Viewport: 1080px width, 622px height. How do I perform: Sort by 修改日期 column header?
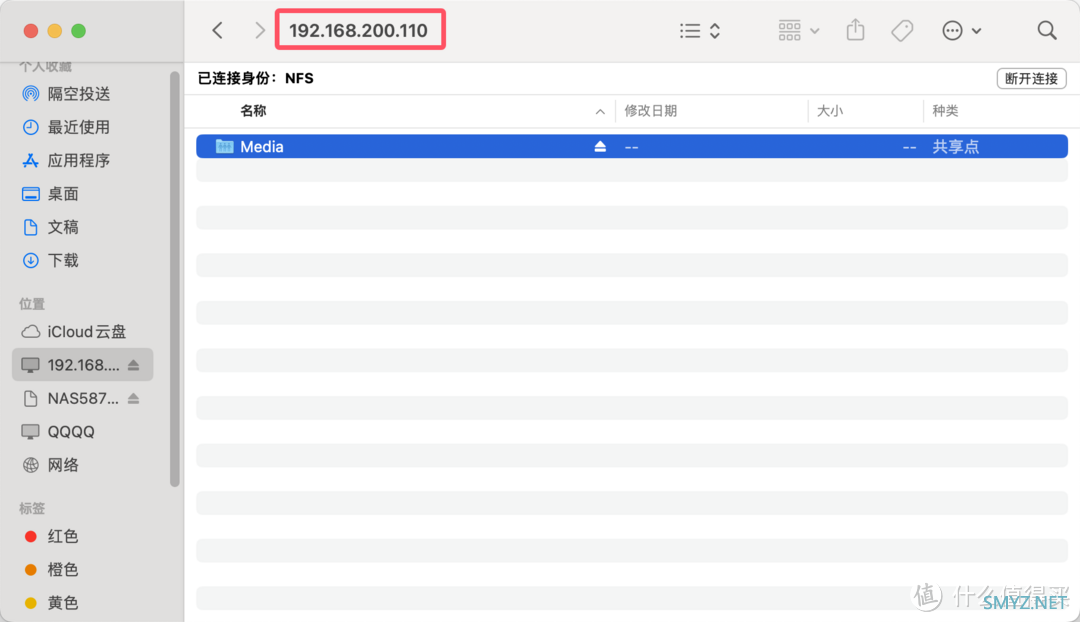coord(651,111)
